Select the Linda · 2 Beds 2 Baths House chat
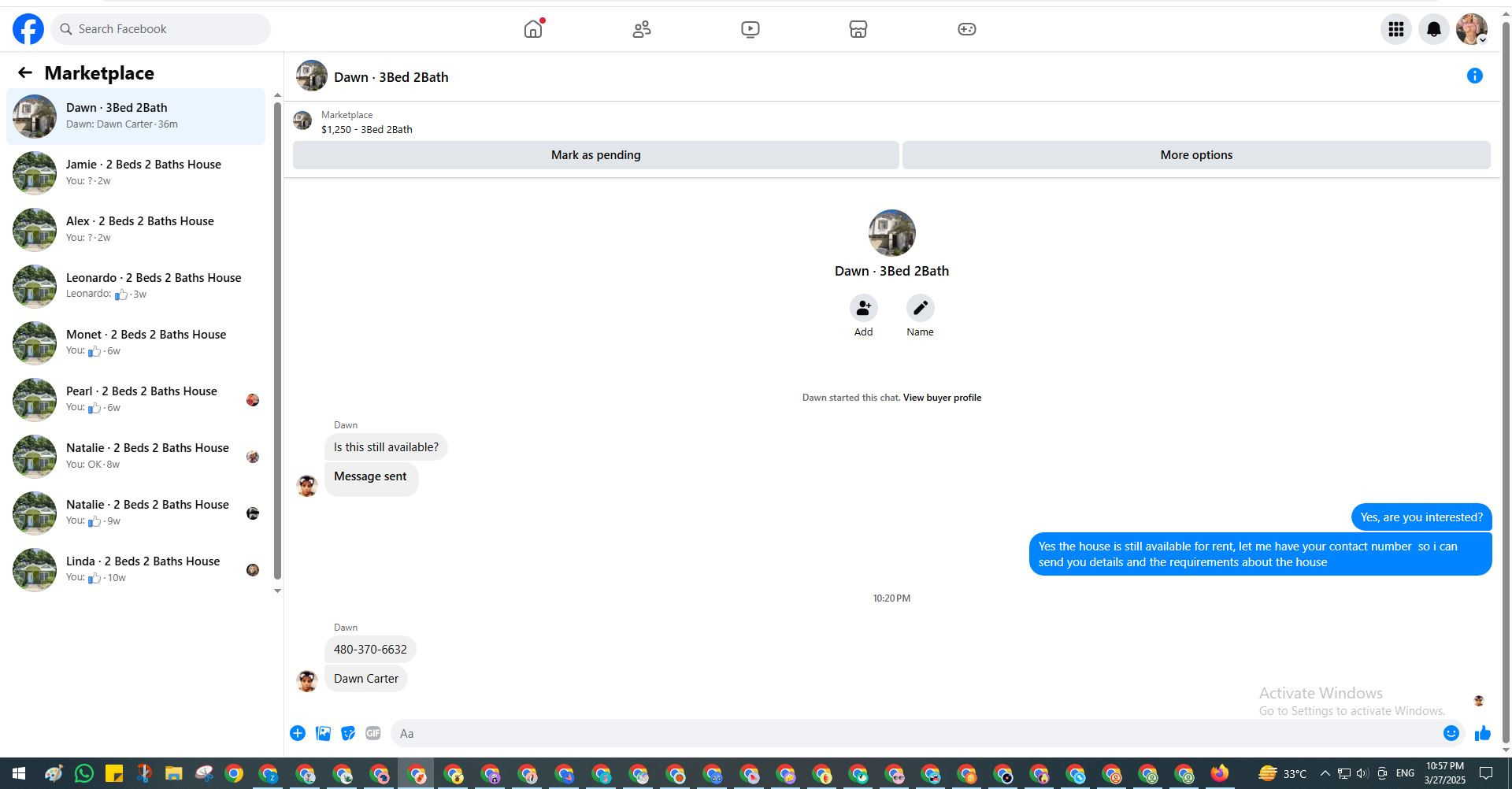This screenshot has width=1512, height=789. point(135,570)
